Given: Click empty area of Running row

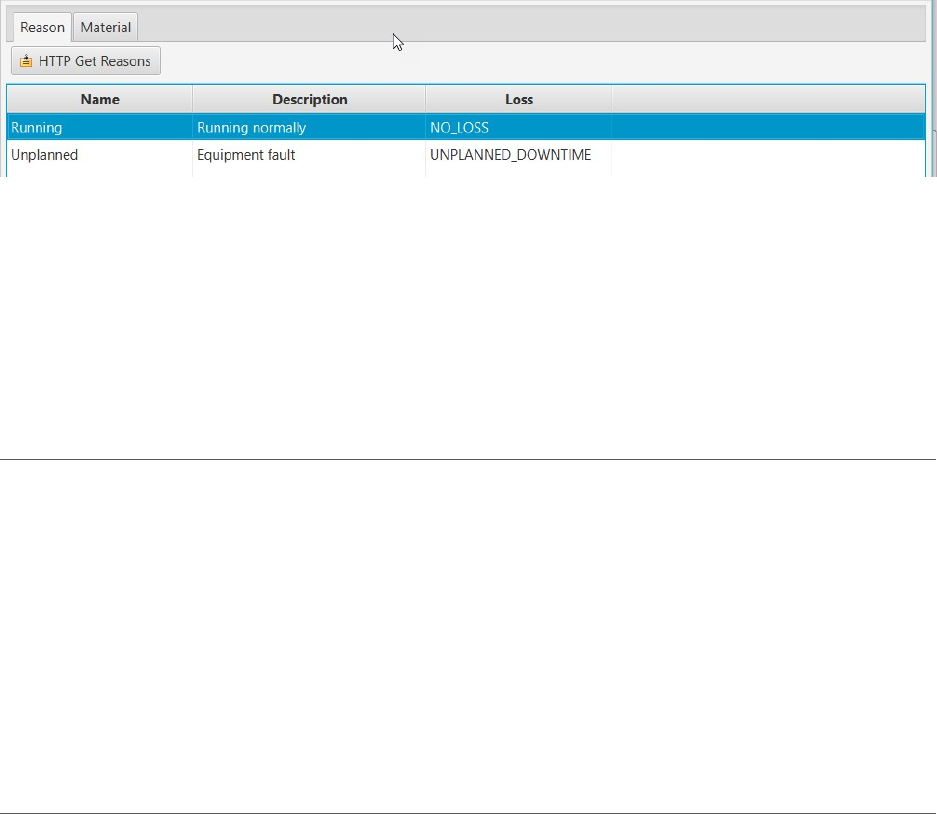Looking at the screenshot, I should (x=768, y=127).
